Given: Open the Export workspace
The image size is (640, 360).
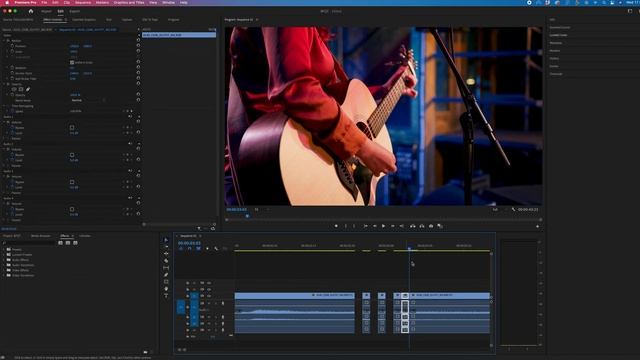Looking at the screenshot, I should click(x=75, y=11).
